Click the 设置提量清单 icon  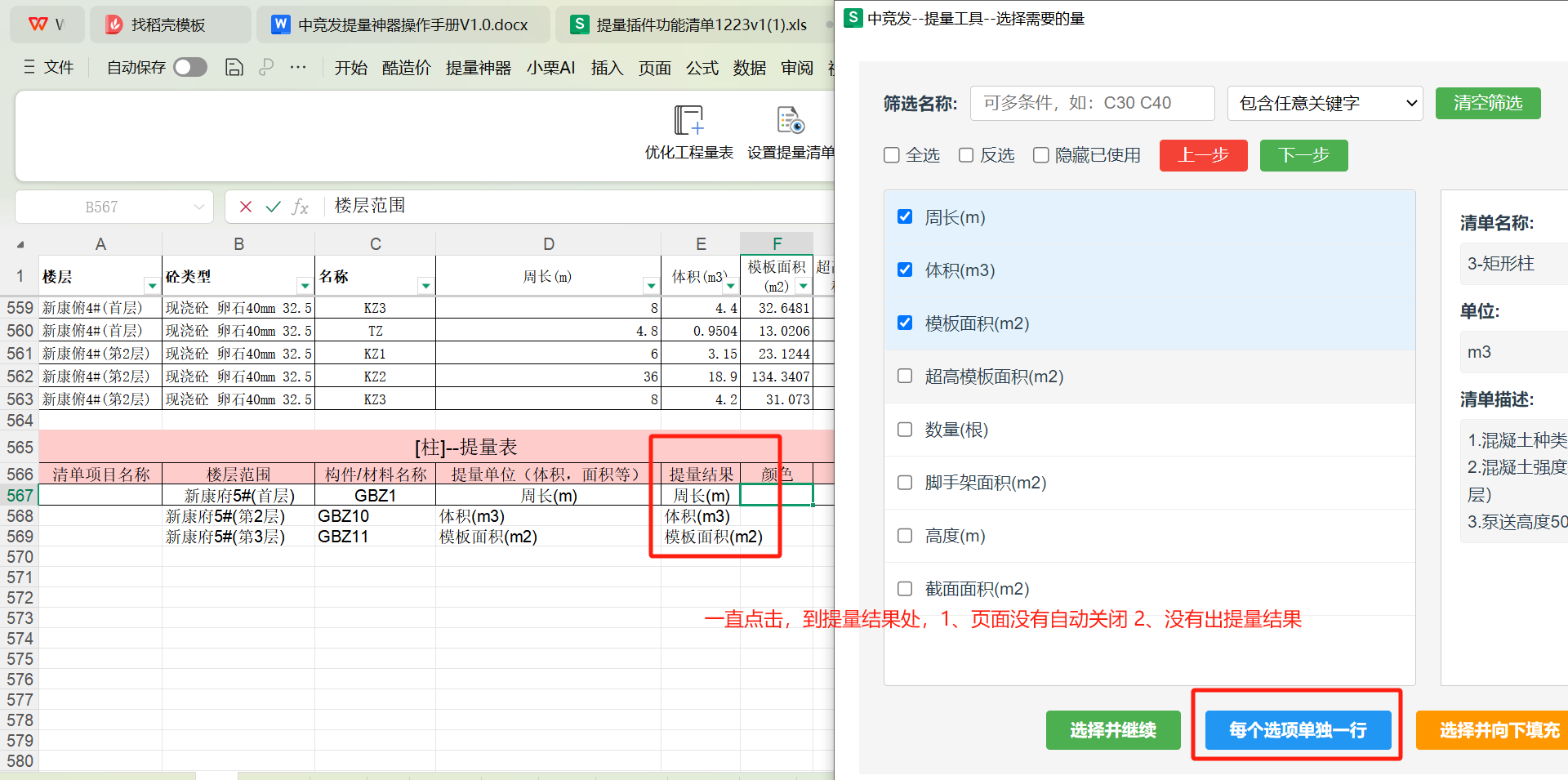[790, 121]
